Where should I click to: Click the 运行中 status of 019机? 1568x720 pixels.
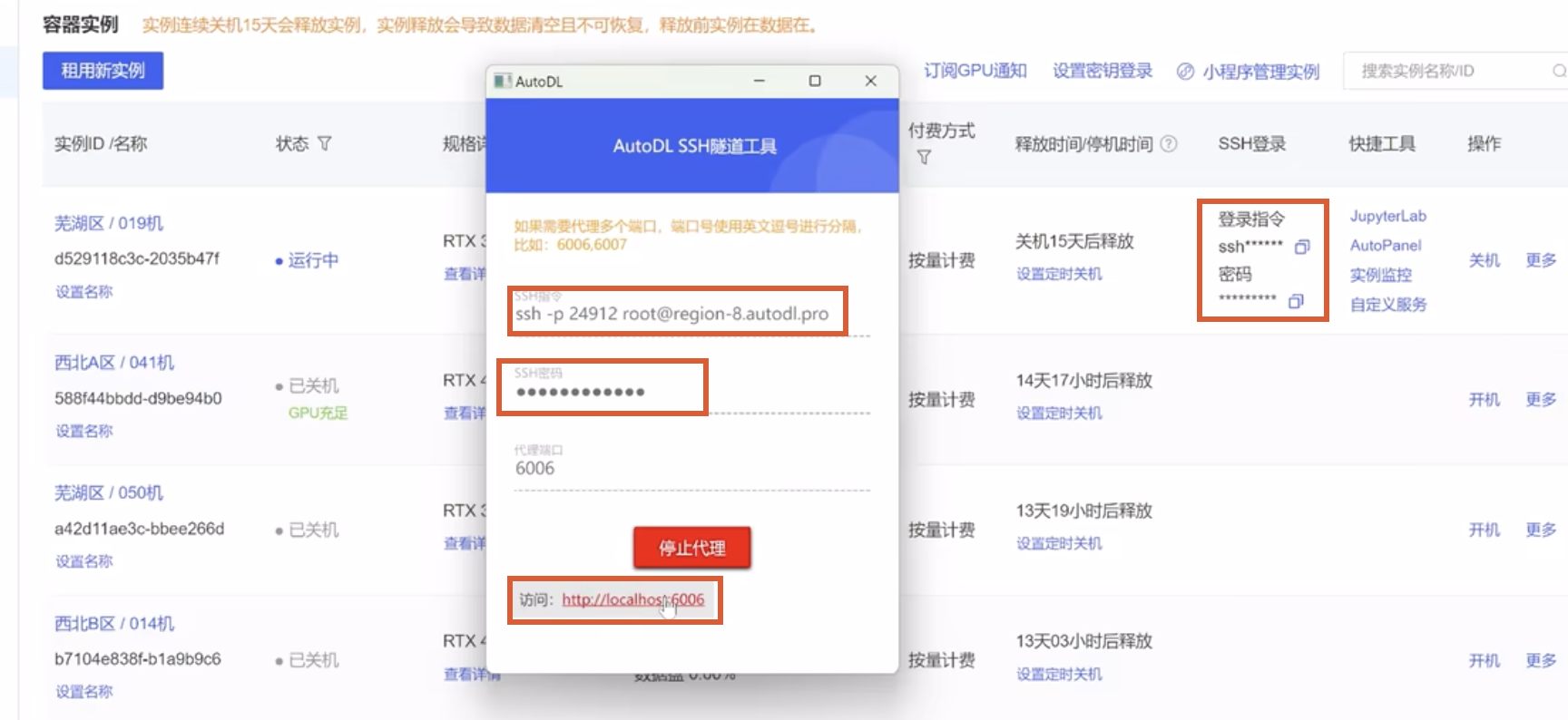(x=307, y=260)
